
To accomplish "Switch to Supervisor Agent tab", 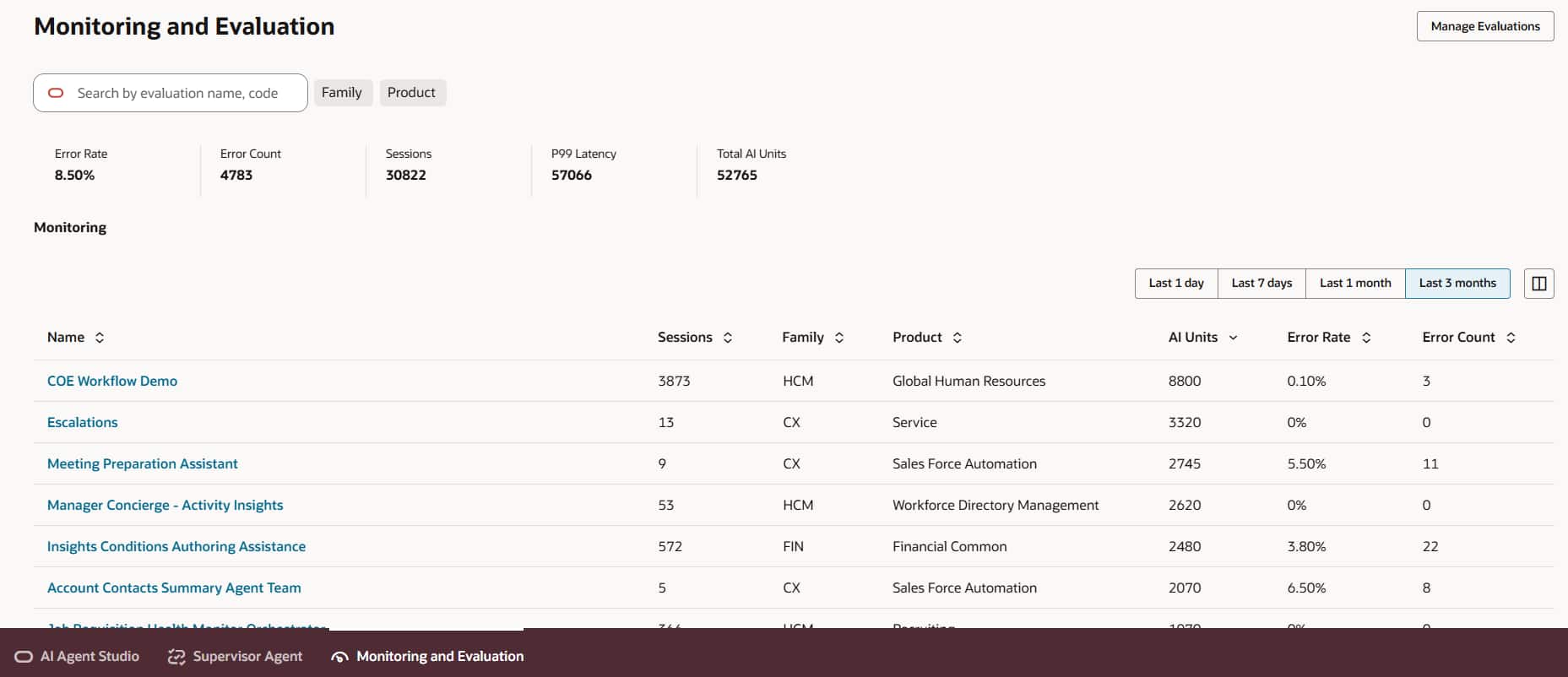I will click(235, 657).
